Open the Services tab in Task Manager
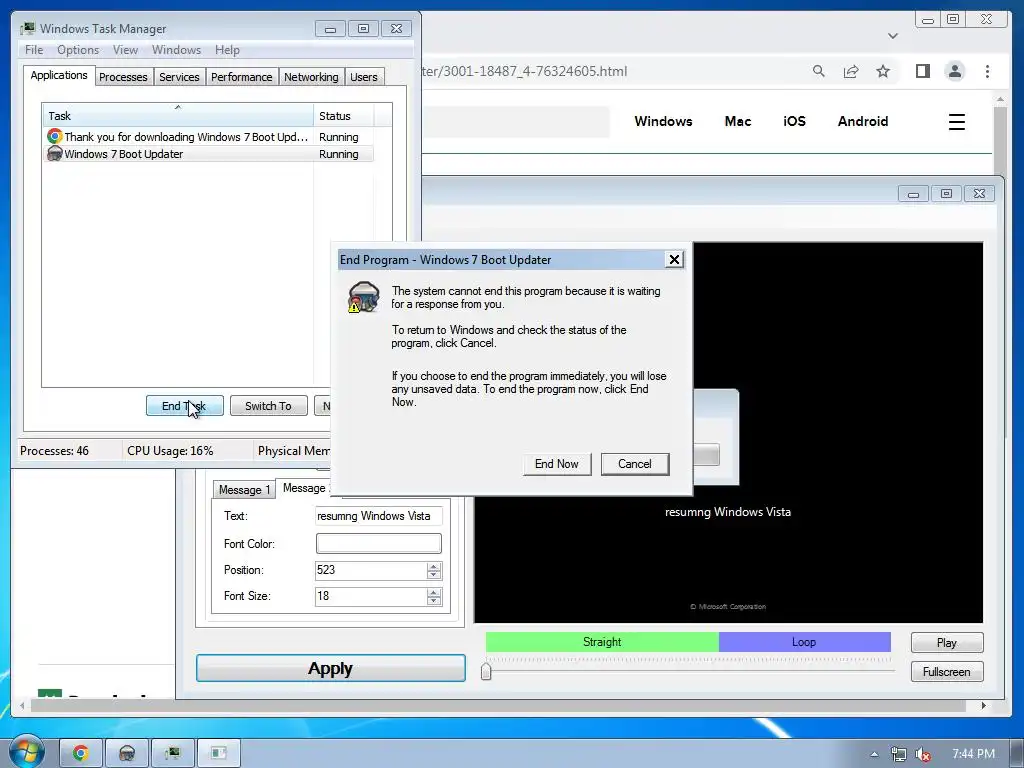Image resolution: width=1024 pixels, height=768 pixels. click(179, 77)
